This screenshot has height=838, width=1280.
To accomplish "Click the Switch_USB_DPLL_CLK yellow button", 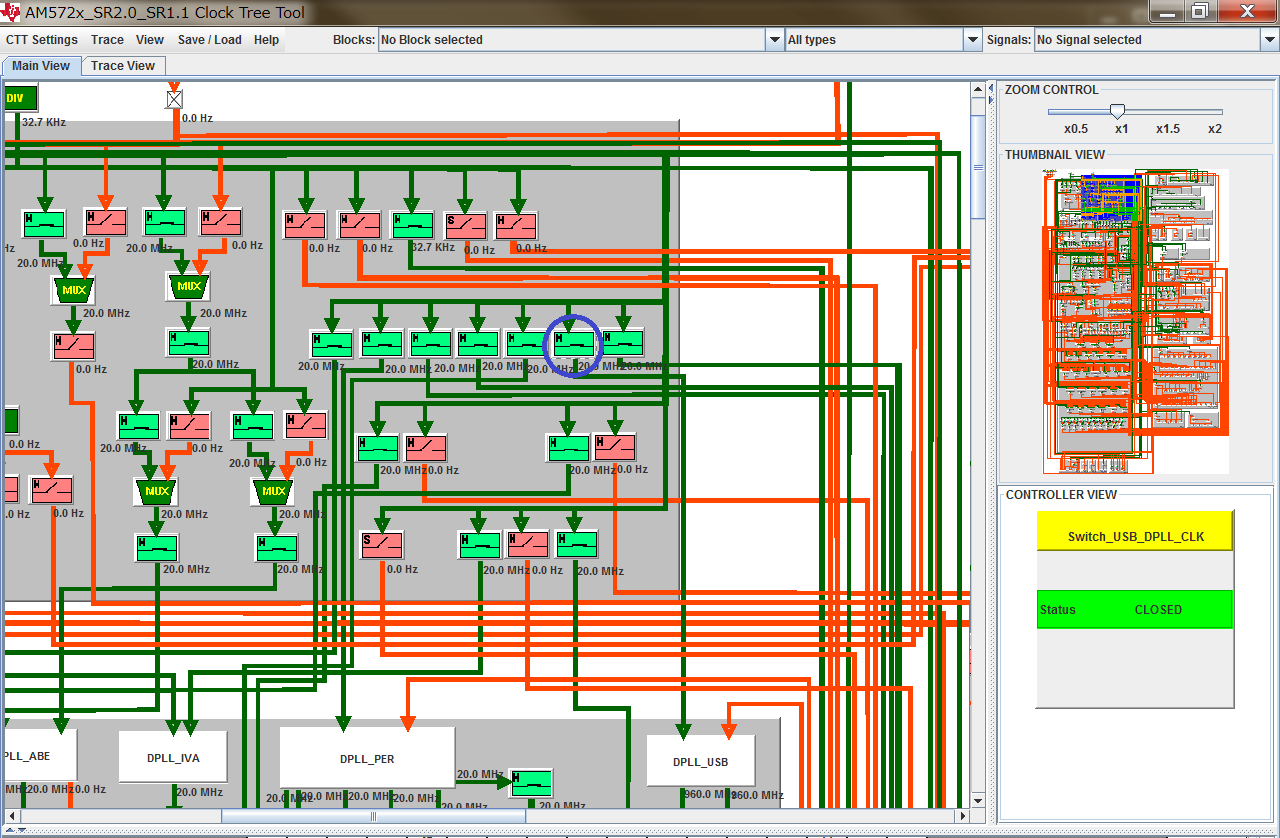I will pyautogui.click(x=1135, y=534).
